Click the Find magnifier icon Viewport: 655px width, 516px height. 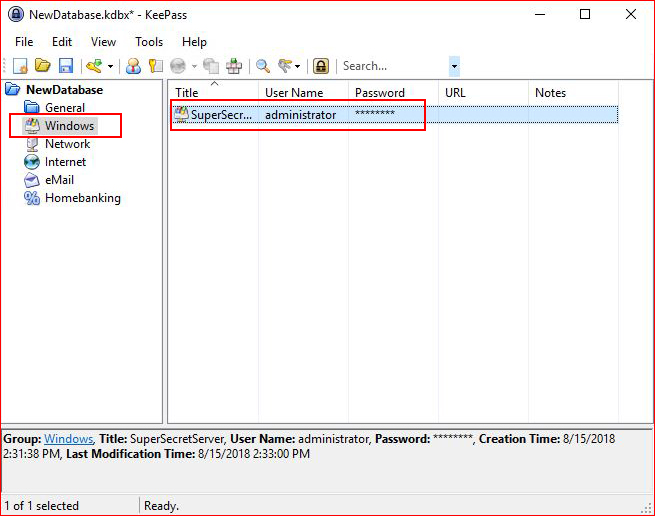[263, 66]
